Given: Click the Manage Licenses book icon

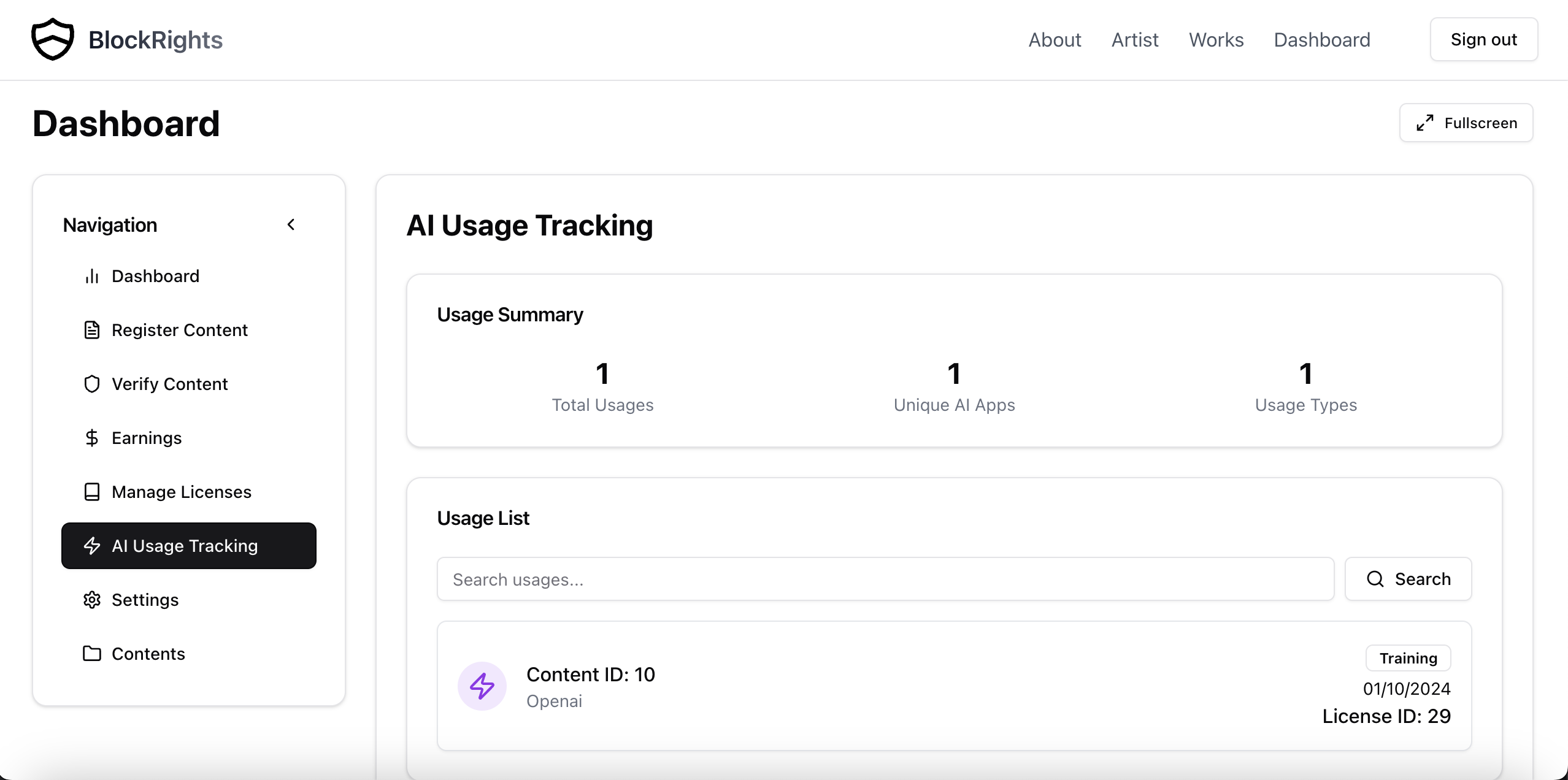Looking at the screenshot, I should 92,492.
